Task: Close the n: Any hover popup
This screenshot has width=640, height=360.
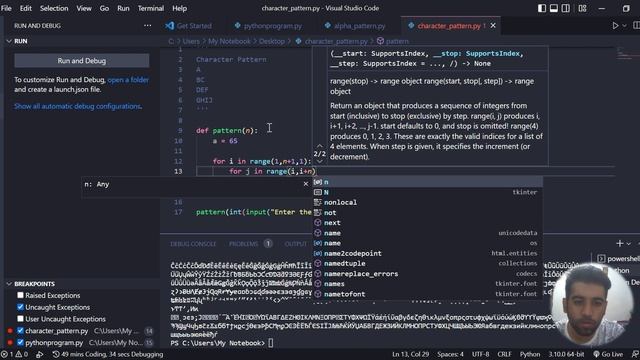Action: pyautogui.click(x=306, y=184)
